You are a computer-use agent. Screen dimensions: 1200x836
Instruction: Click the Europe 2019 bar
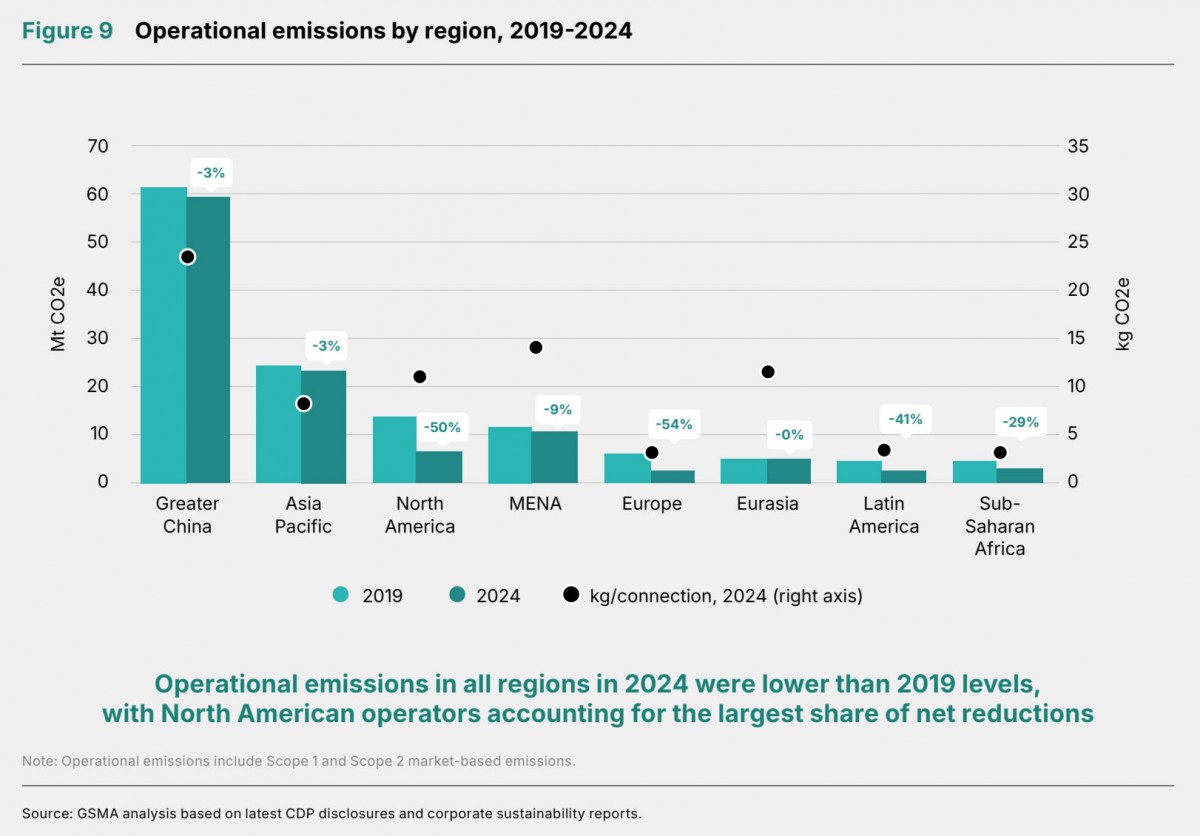(627, 468)
